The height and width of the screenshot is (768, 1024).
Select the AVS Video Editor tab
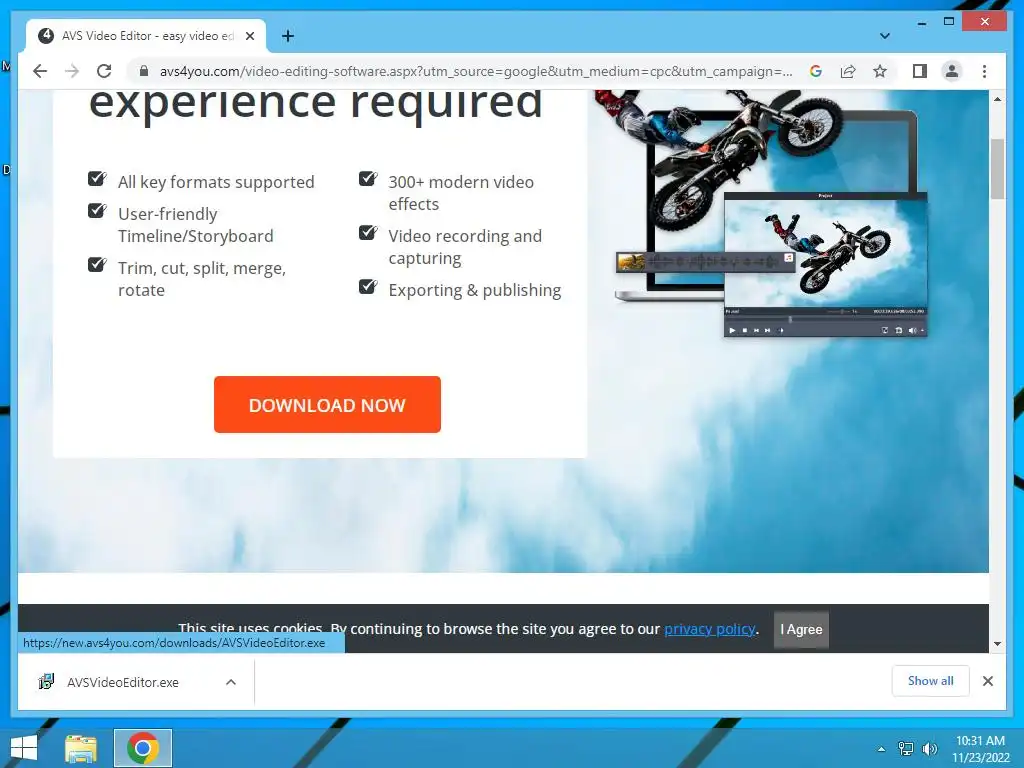coord(146,36)
